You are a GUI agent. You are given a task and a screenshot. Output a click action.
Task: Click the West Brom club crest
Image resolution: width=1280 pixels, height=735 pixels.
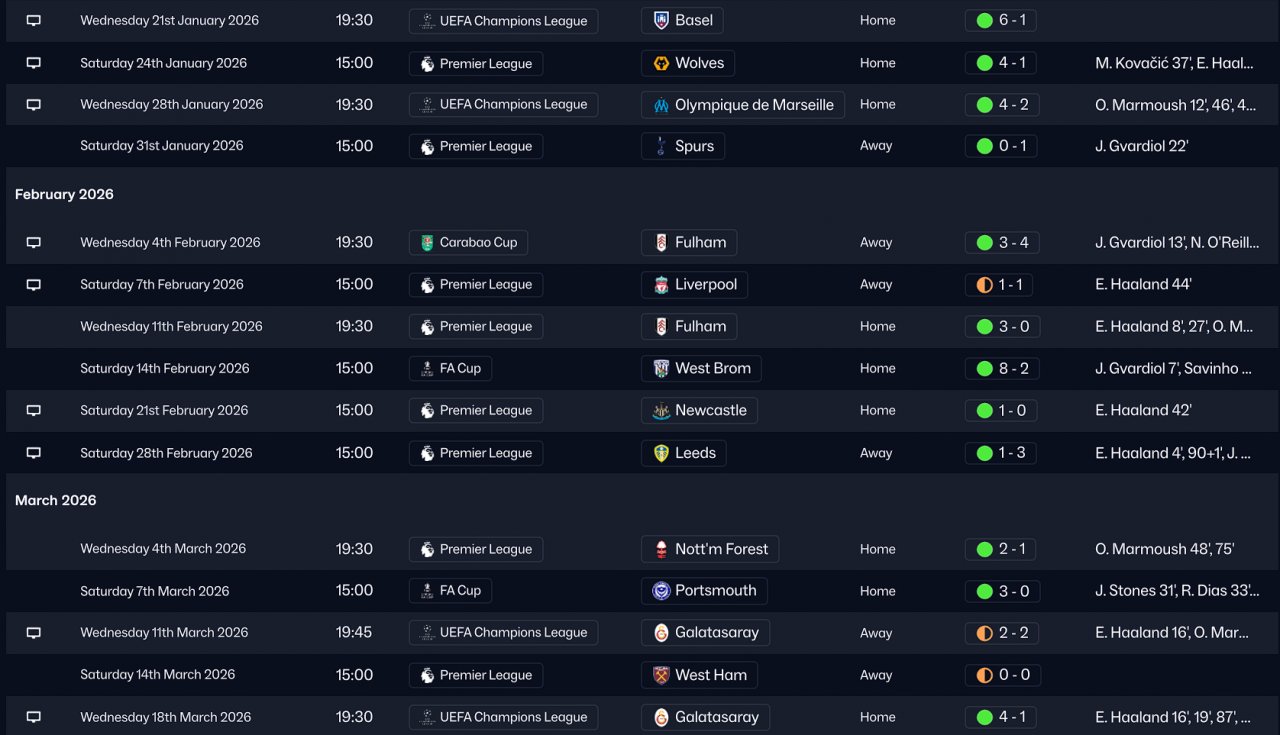(x=661, y=369)
